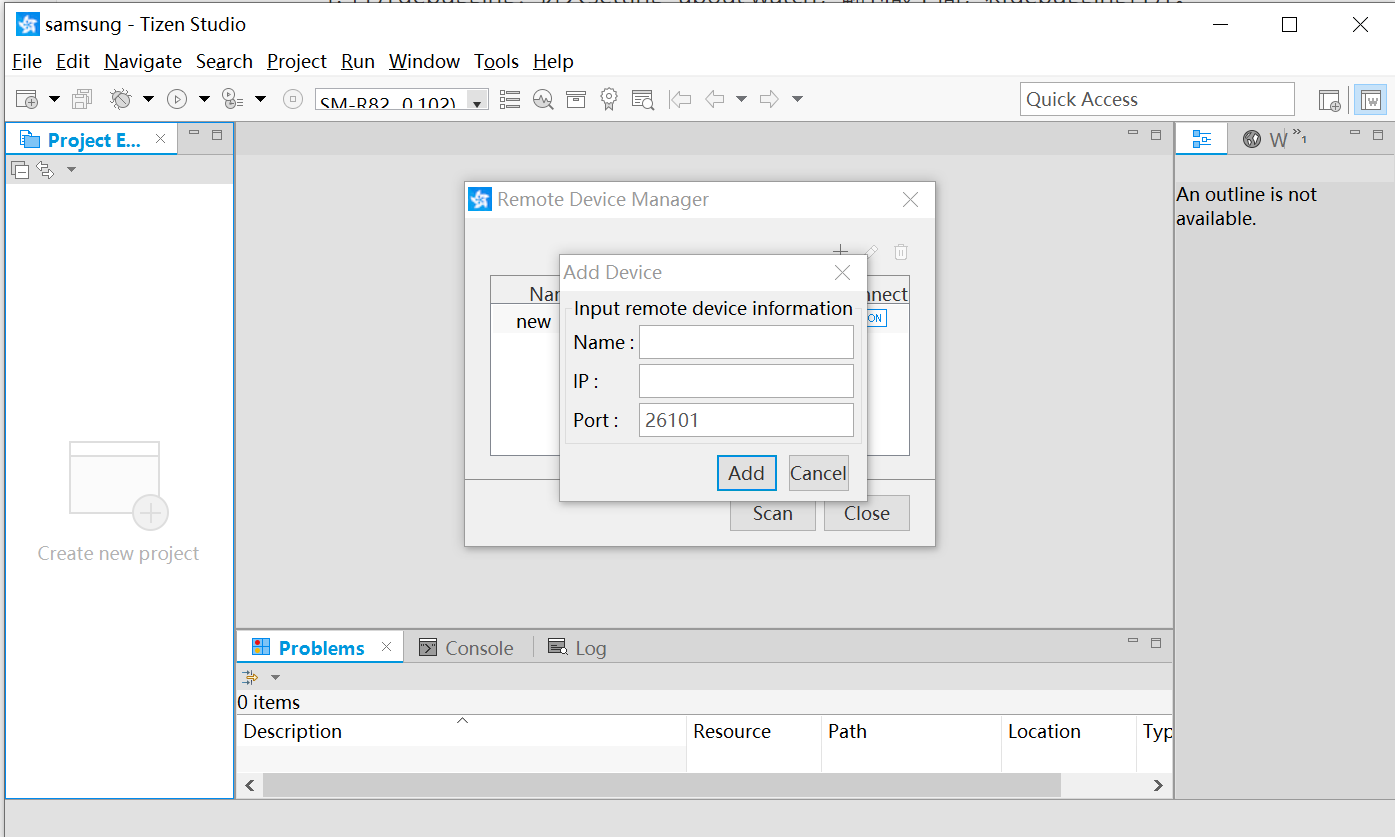Screen dimensions: 1395x837
Task: Click the Name input field
Action: (x=746, y=342)
